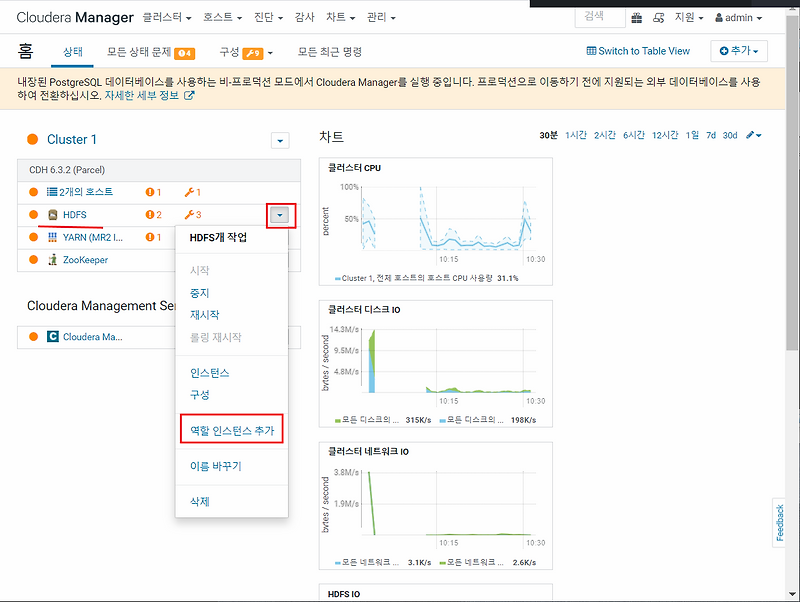Select the 7d chart time range
This screenshot has width=800, height=602.
coord(710,136)
